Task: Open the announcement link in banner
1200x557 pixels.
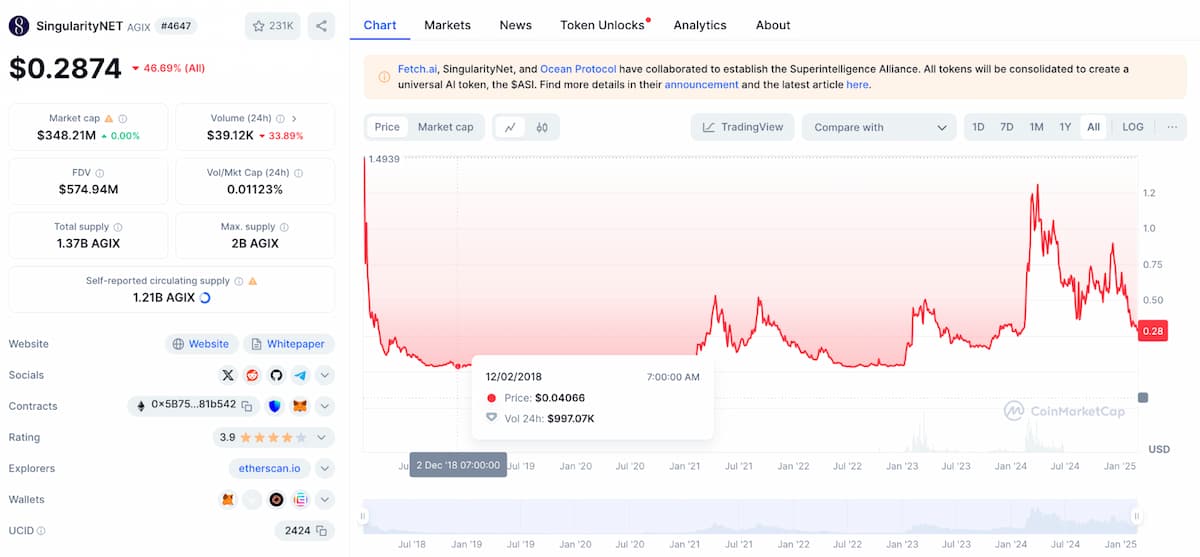Action: pos(701,85)
